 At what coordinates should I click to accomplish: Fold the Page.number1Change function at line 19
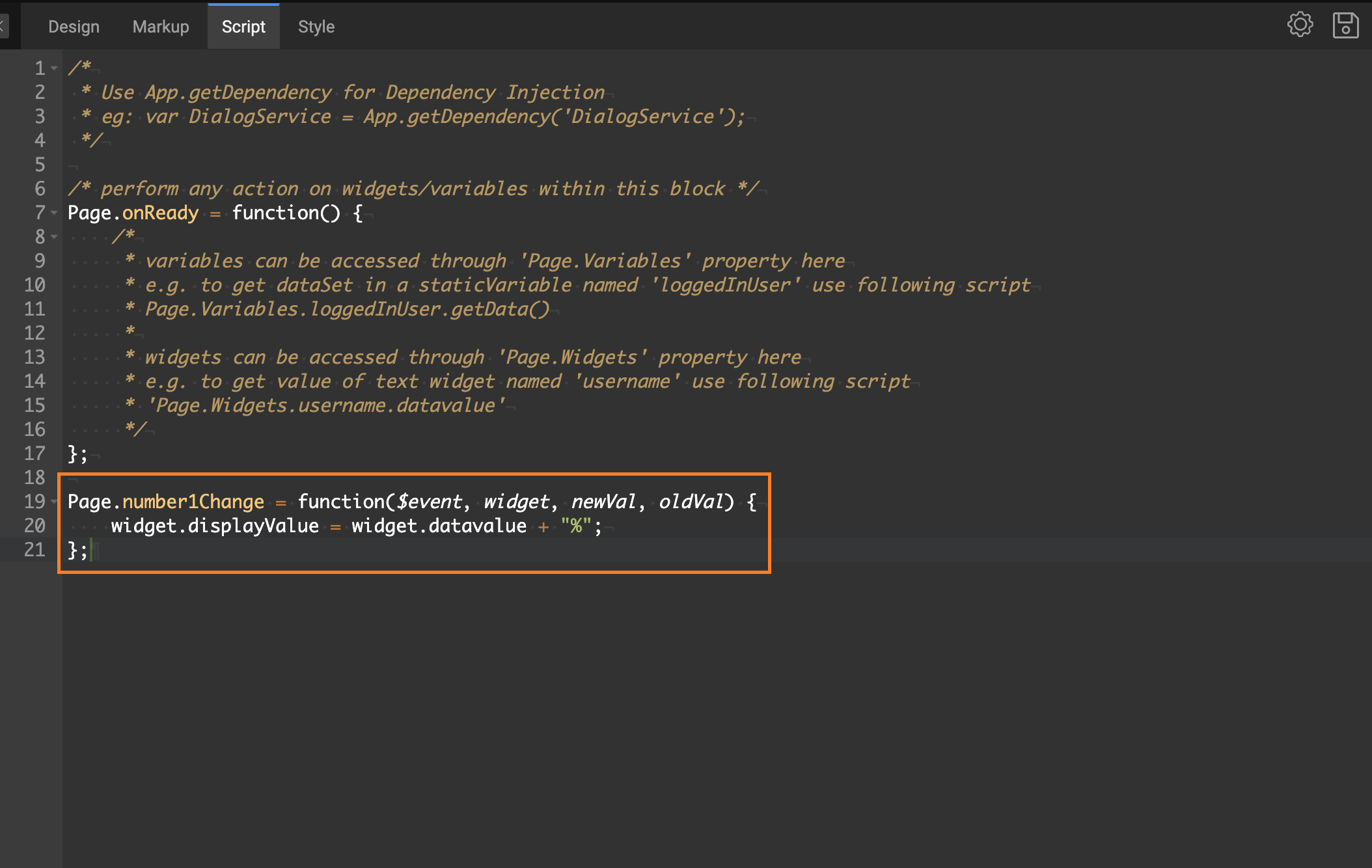[54, 502]
